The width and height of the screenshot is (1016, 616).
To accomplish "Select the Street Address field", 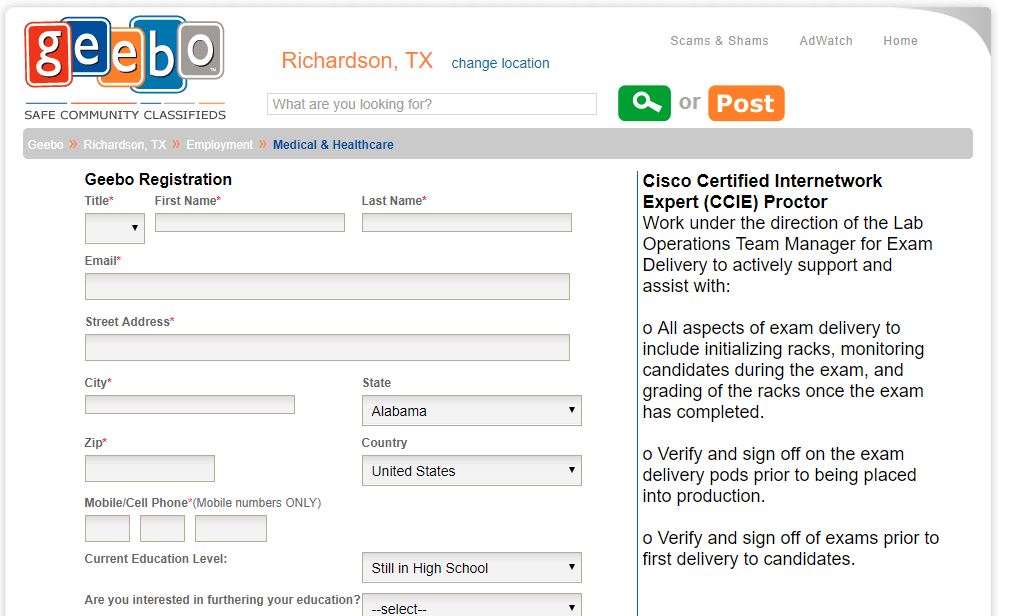I will [327, 347].
